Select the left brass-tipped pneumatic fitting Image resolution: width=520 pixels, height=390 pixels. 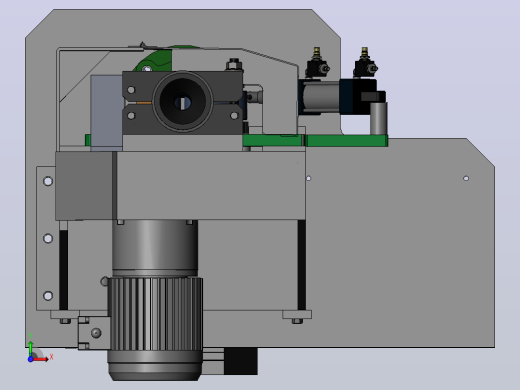317,63
